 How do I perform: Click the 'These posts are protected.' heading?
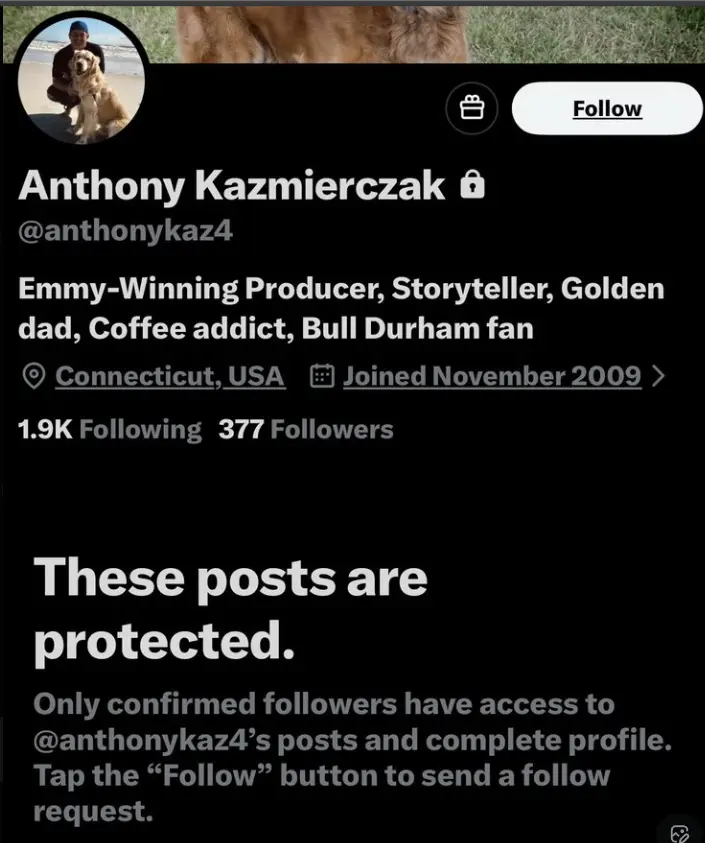point(230,608)
